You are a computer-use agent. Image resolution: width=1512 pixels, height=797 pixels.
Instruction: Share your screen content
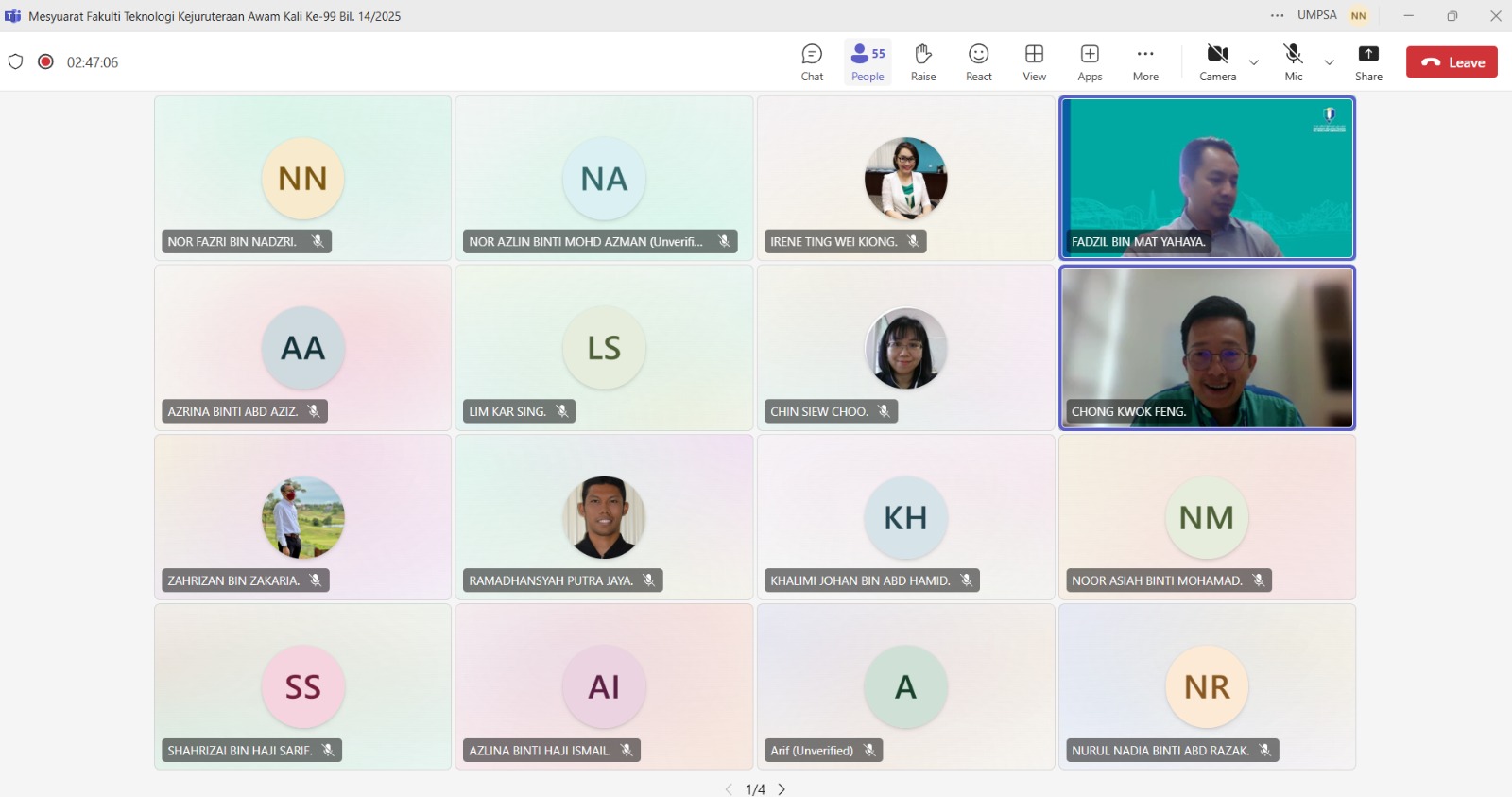(1368, 62)
